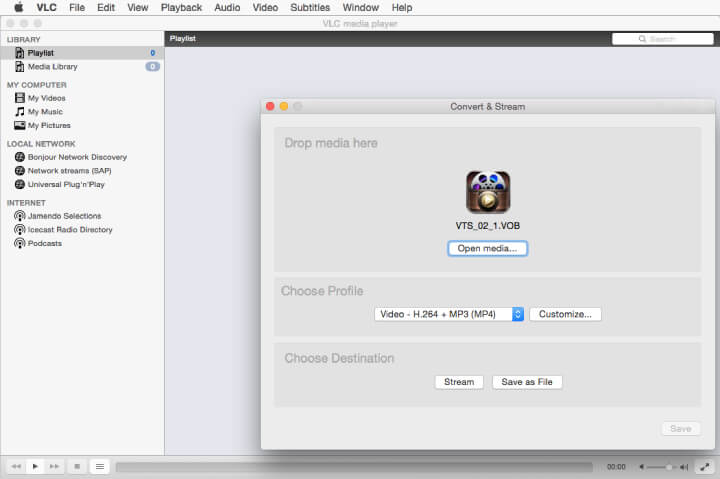
Task: Click the My Pictures image icon
Action: tap(20, 125)
